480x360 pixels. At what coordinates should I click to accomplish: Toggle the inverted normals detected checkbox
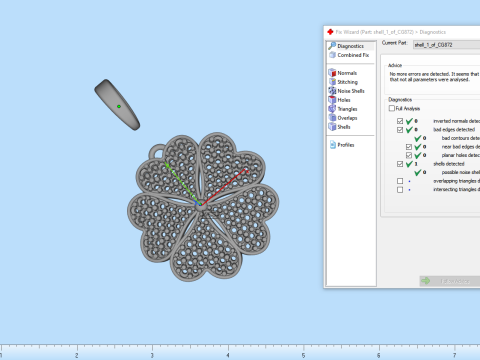click(x=400, y=121)
